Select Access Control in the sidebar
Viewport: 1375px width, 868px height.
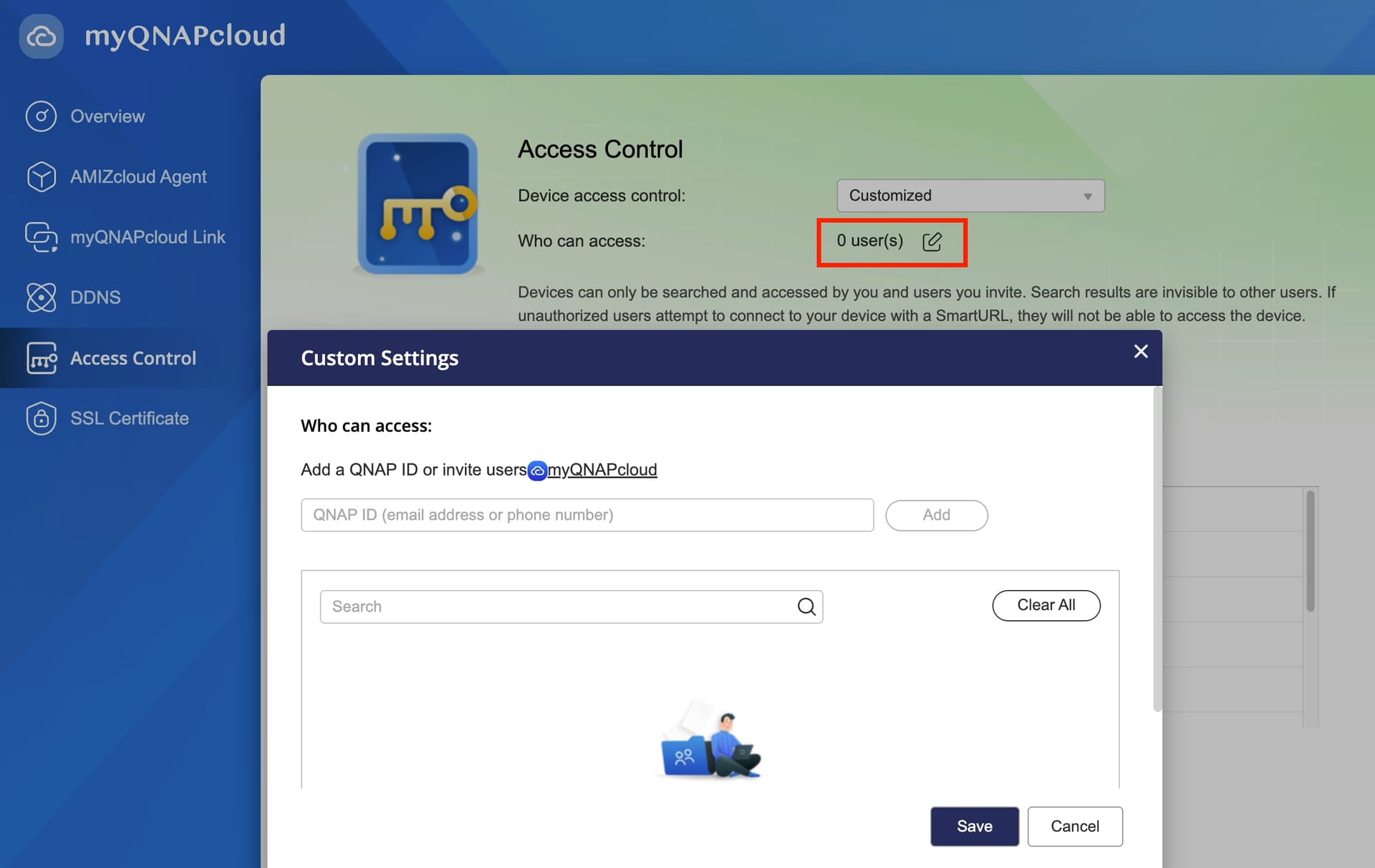(x=132, y=358)
